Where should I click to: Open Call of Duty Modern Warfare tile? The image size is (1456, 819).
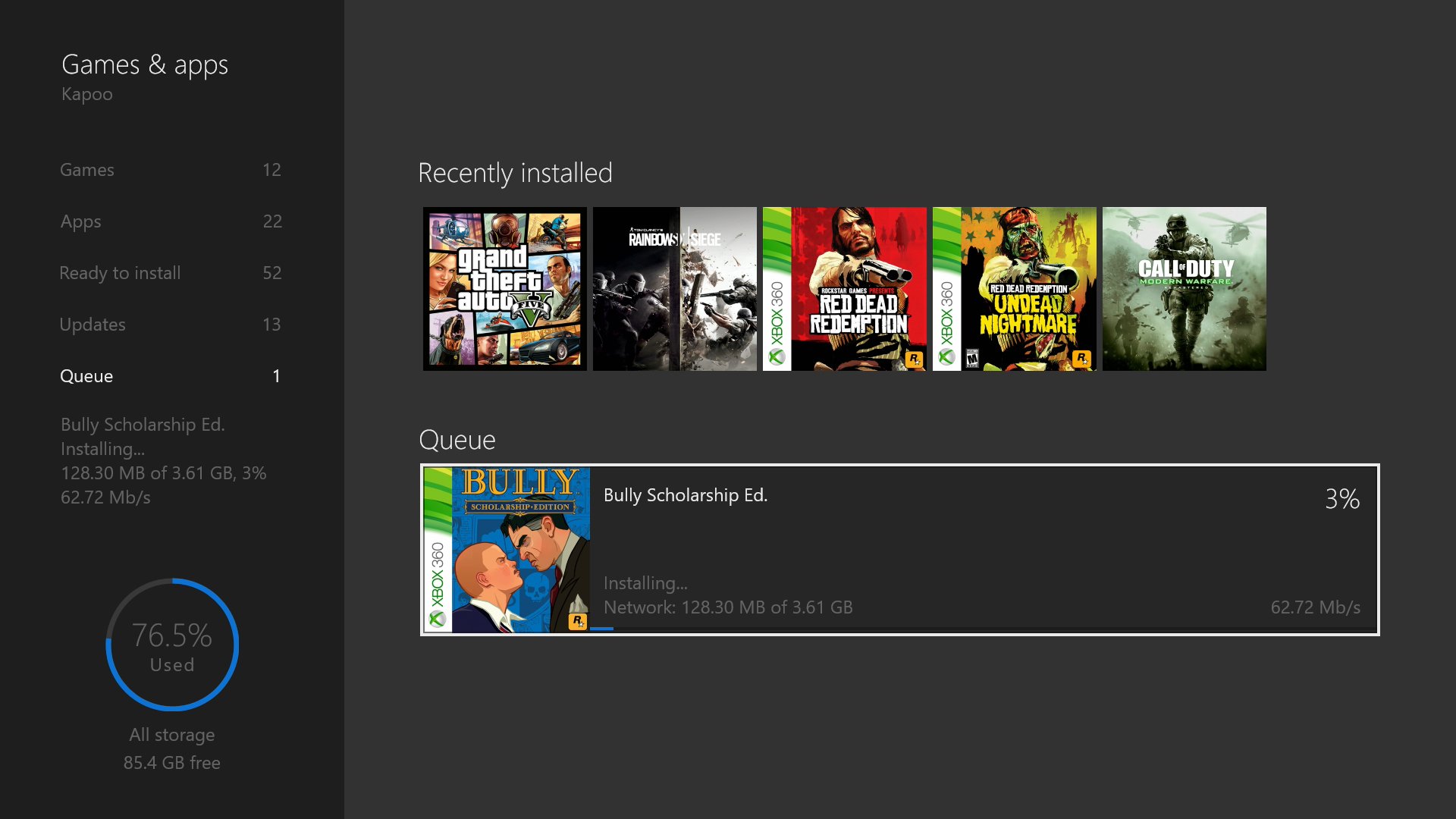click(1184, 289)
